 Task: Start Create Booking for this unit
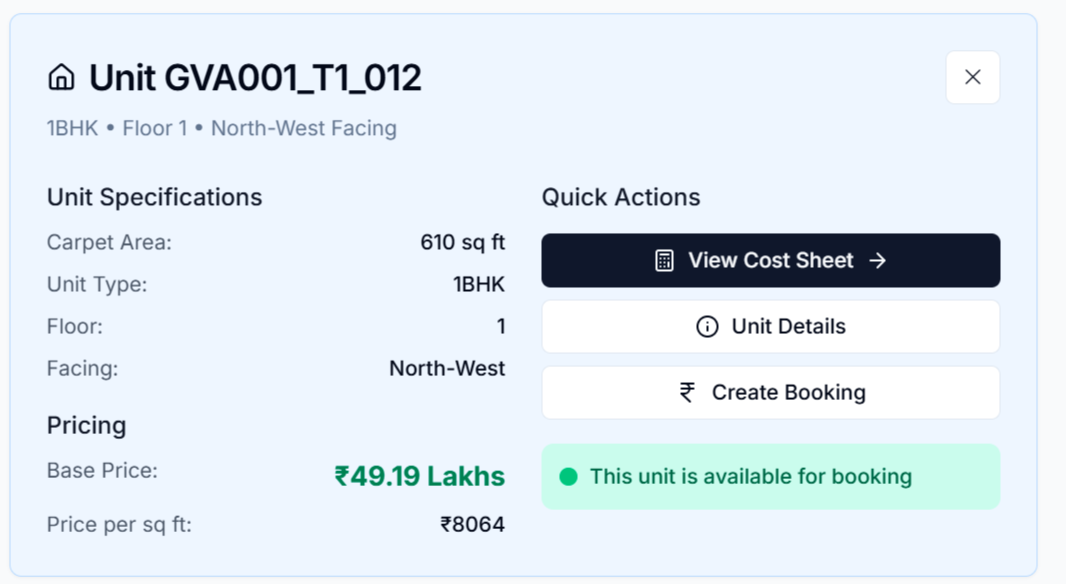(770, 392)
